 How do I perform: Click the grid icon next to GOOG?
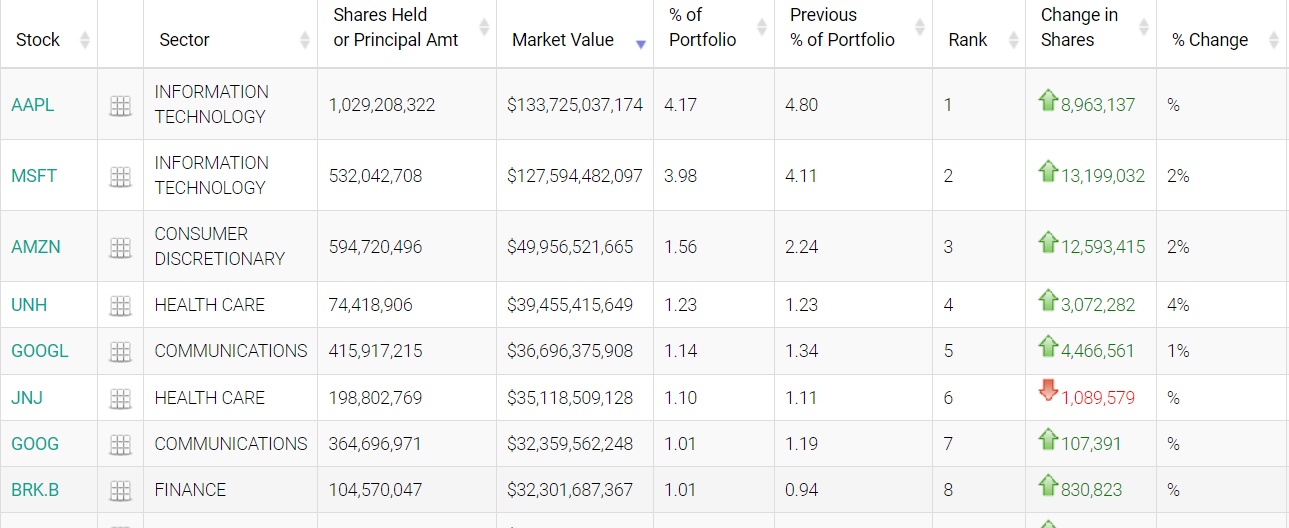point(120,444)
